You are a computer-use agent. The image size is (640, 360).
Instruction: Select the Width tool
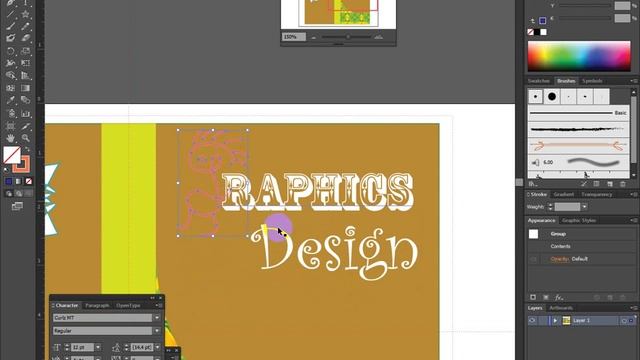[11, 63]
